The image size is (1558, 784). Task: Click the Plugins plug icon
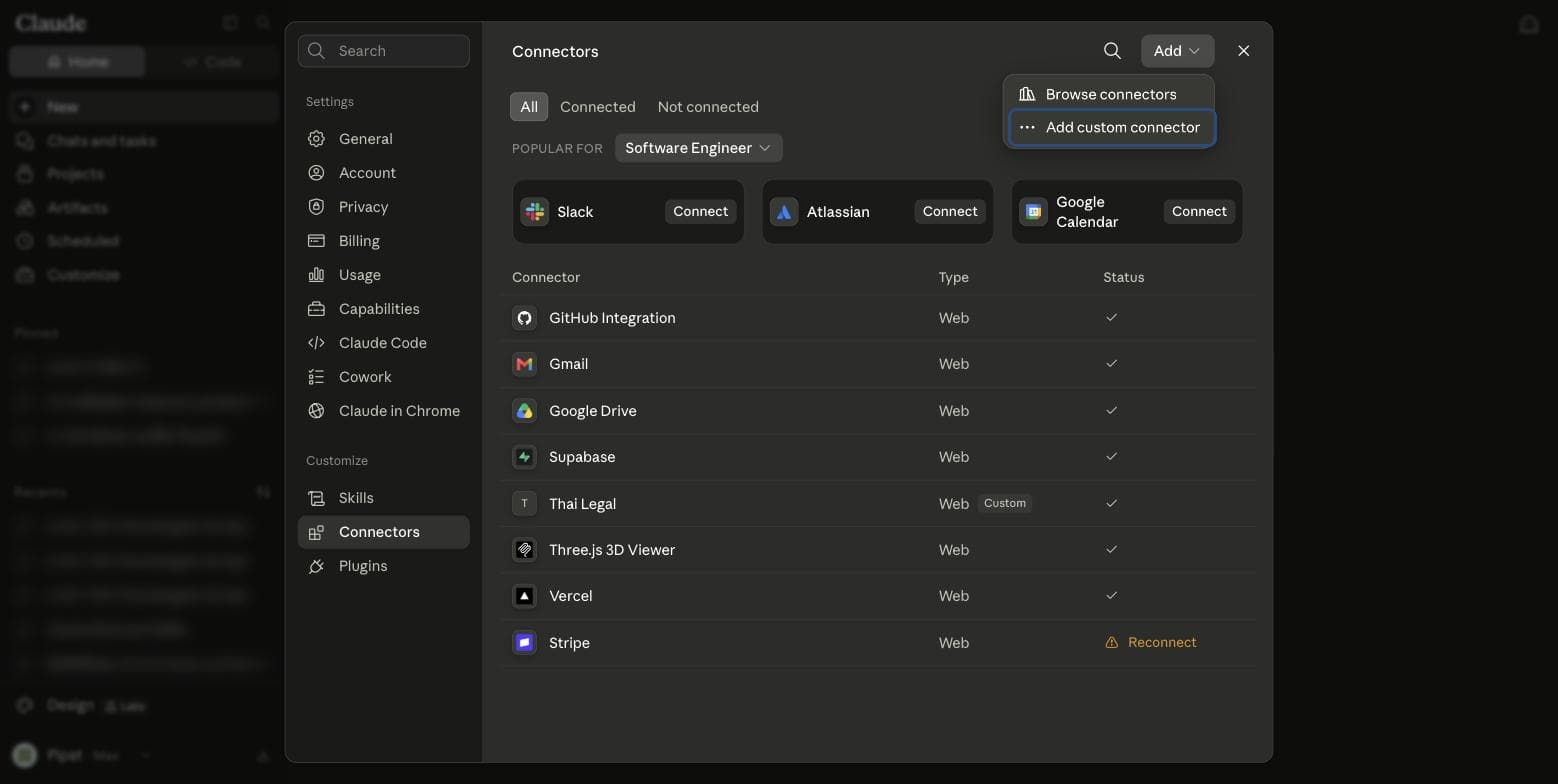coord(316,566)
